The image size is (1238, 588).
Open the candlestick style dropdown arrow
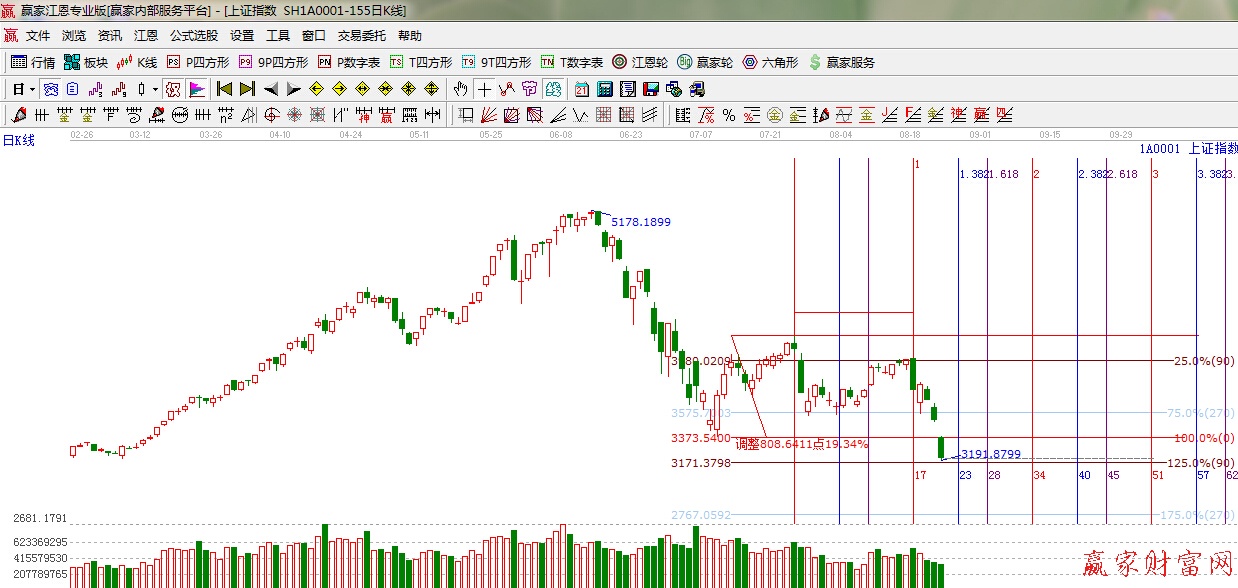154,89
